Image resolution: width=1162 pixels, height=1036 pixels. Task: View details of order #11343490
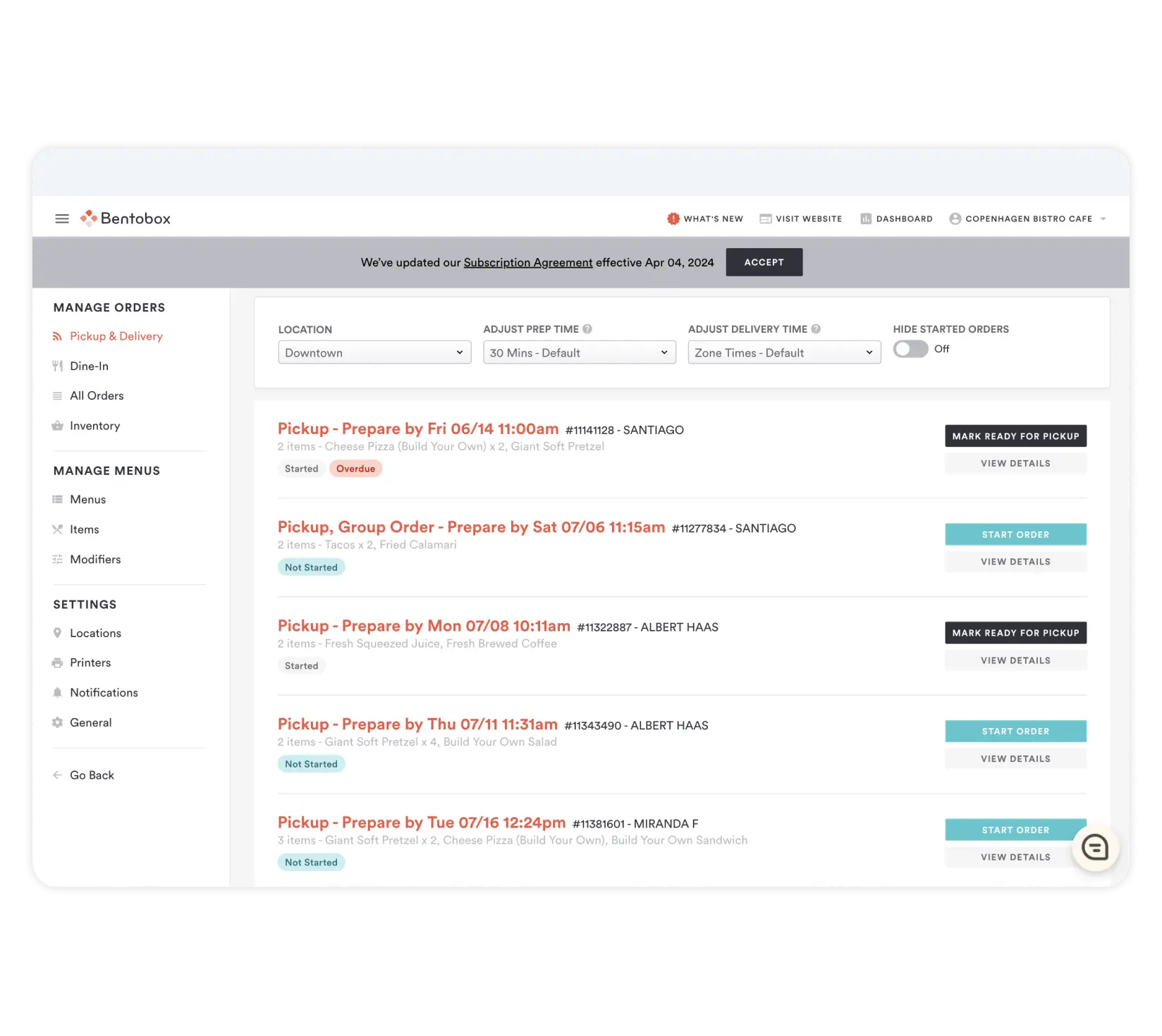coord(1015,758)
